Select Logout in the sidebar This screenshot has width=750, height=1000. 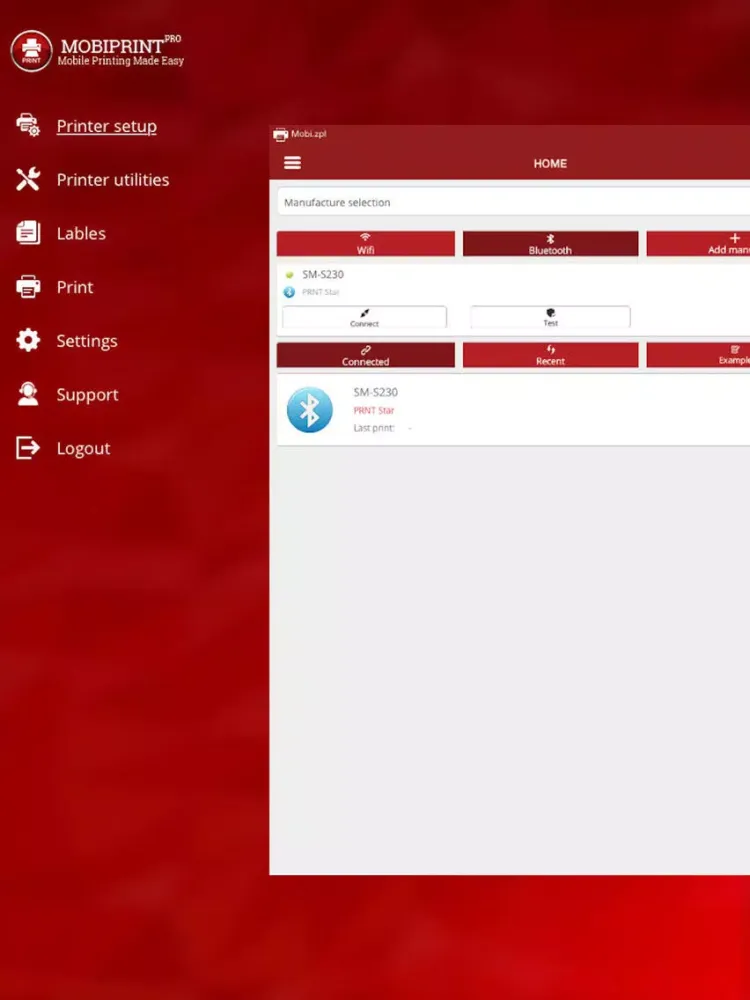click(84, 448)
